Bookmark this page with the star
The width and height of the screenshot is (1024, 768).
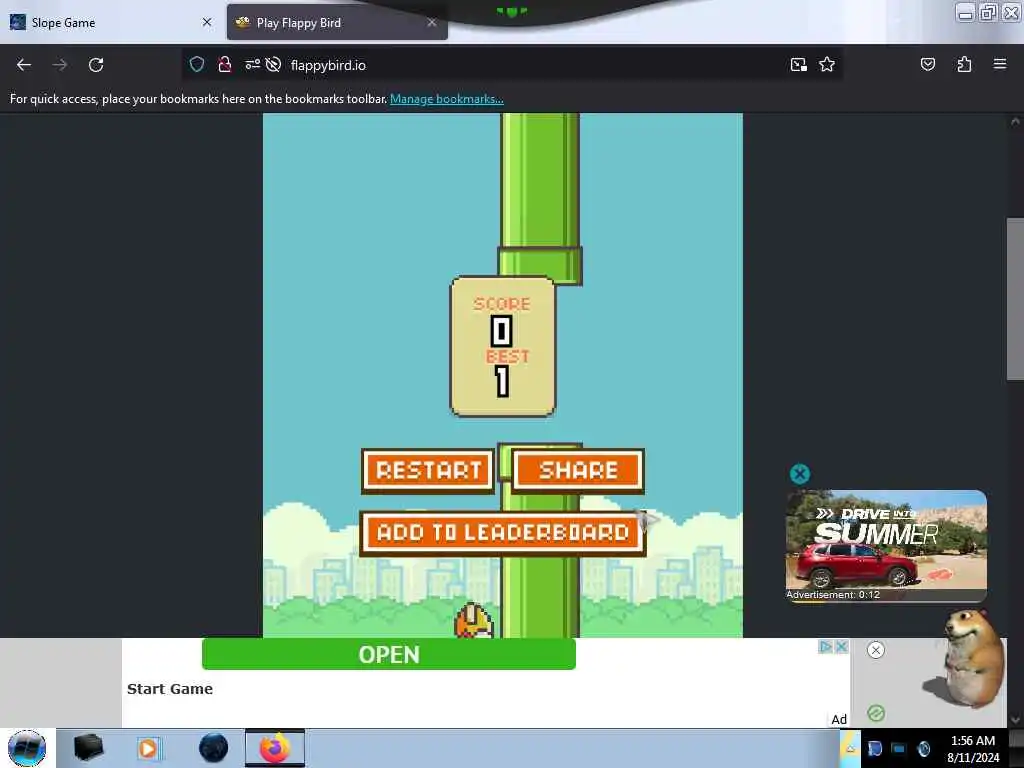827,64
